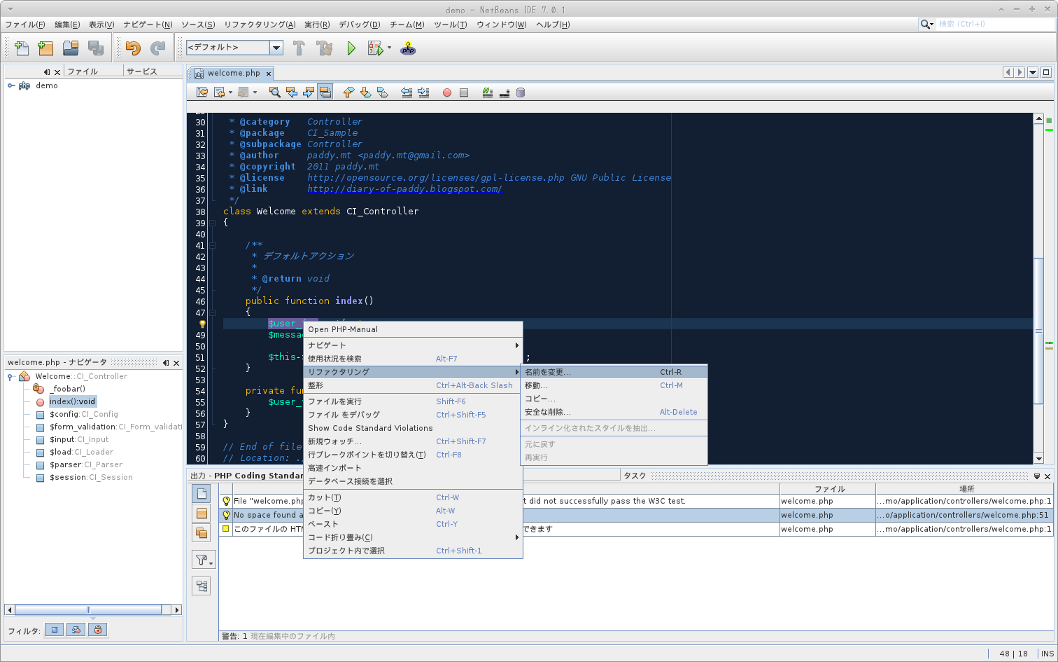Click the http://diary-of-paddy.blogspot.com/ link
The image size is (1058, 662).
404,189
